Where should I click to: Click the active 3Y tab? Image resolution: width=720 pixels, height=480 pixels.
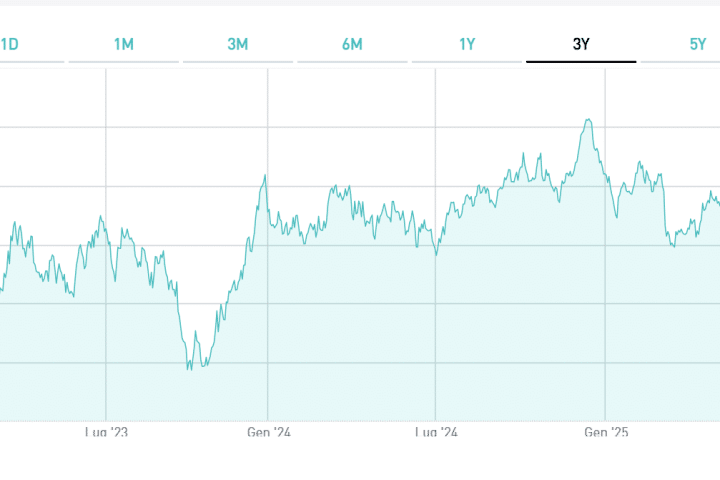(581, 44)
